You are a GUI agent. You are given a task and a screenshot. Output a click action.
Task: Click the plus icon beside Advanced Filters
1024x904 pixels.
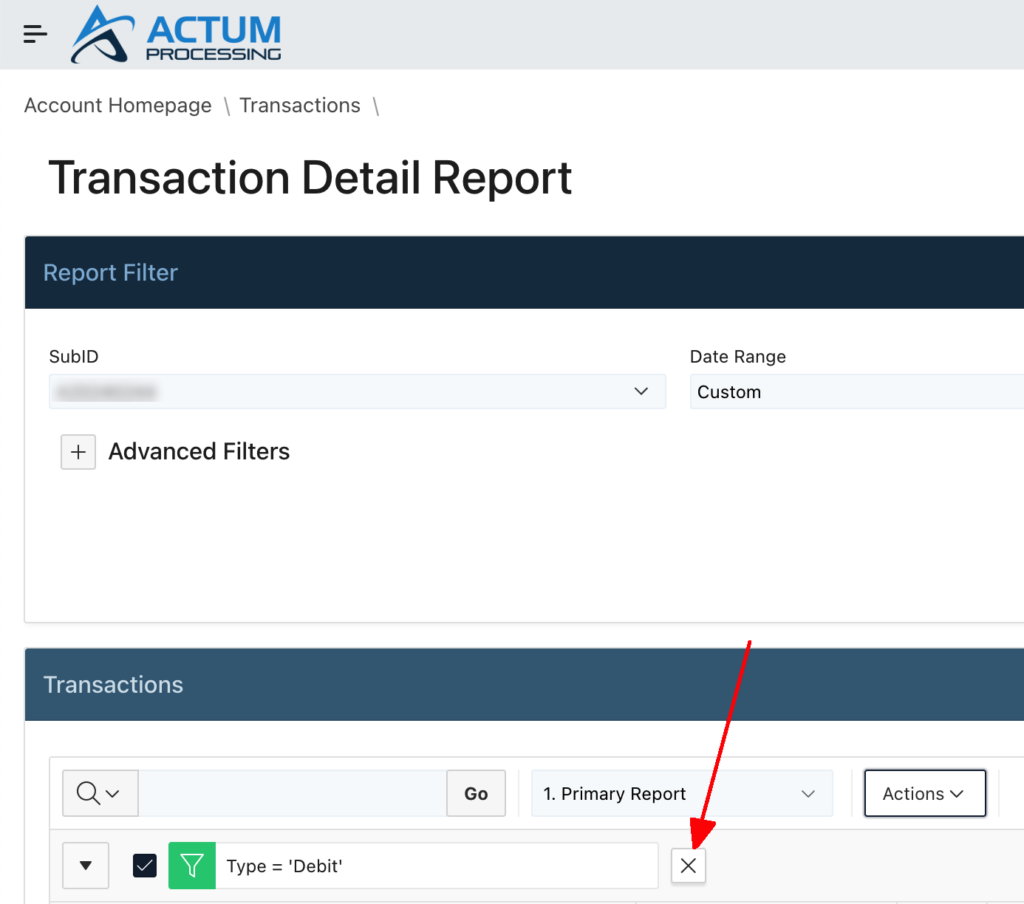point(78,452)
